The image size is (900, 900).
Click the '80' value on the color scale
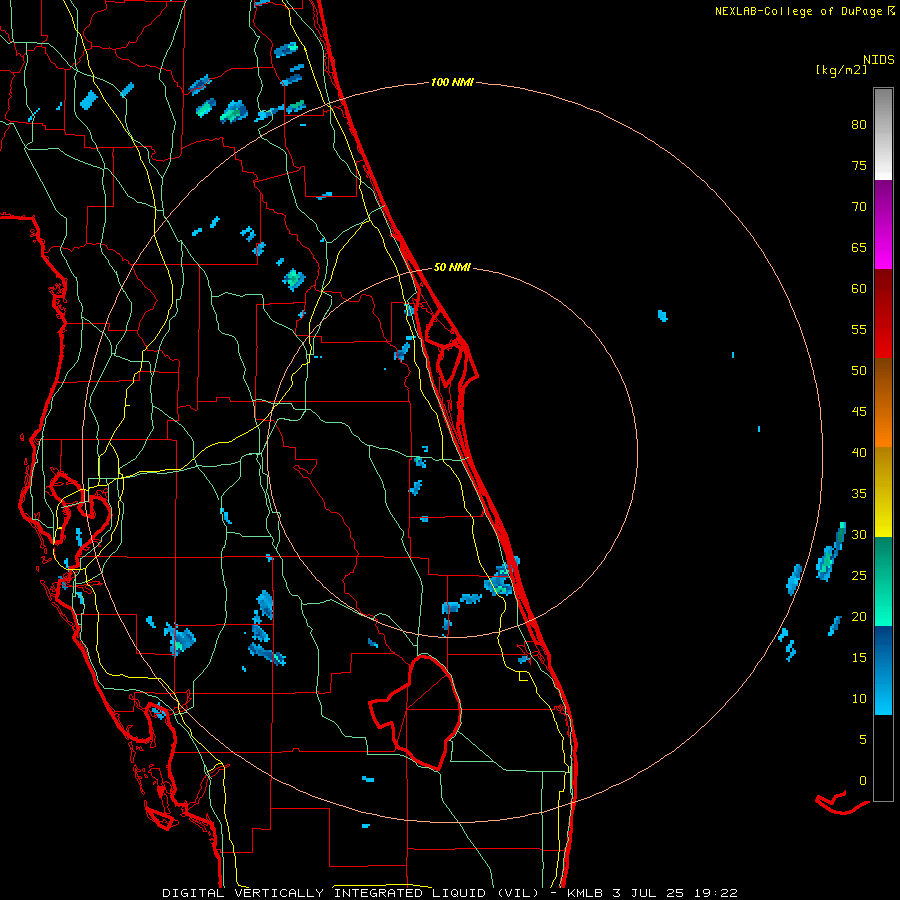coord(859,125)
